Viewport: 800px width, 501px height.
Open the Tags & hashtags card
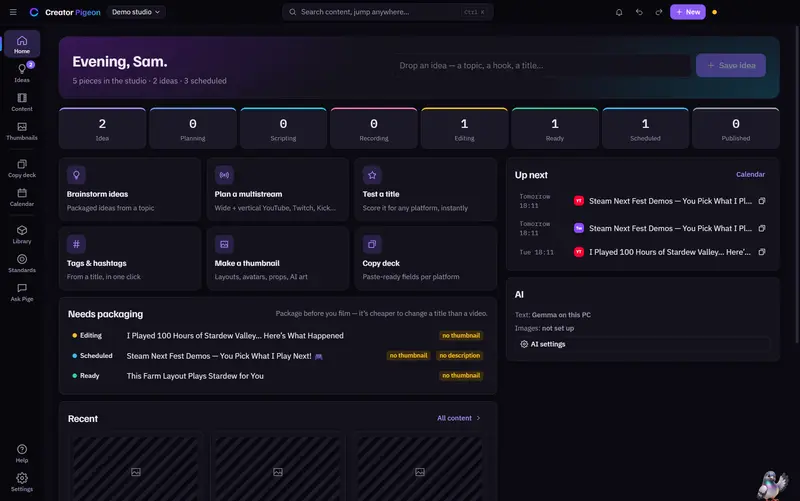[130, 258]
